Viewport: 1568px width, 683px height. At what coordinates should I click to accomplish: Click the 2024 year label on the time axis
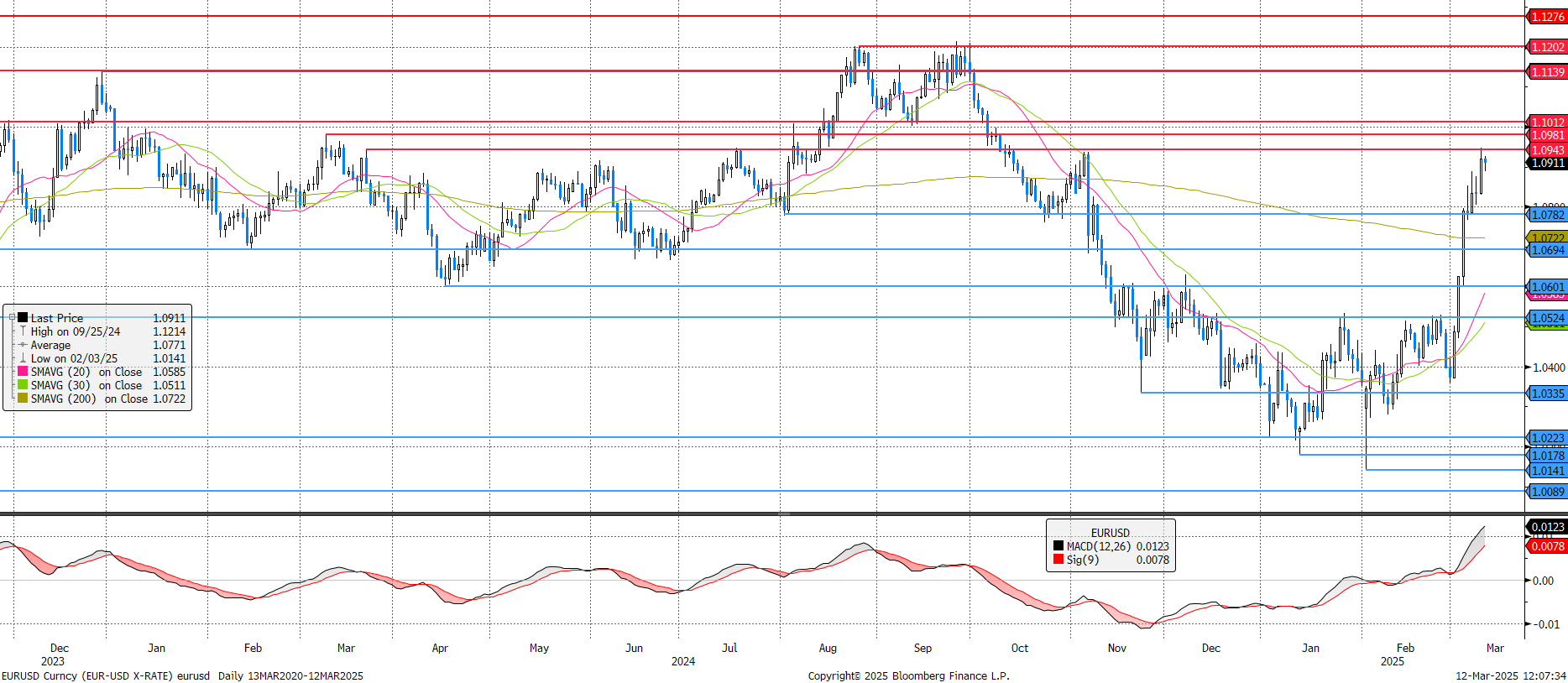683,661
